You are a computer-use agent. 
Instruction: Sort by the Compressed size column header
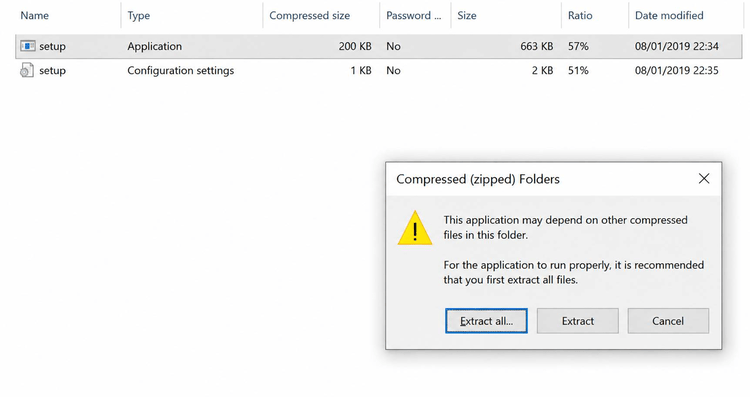pos(309,15)
